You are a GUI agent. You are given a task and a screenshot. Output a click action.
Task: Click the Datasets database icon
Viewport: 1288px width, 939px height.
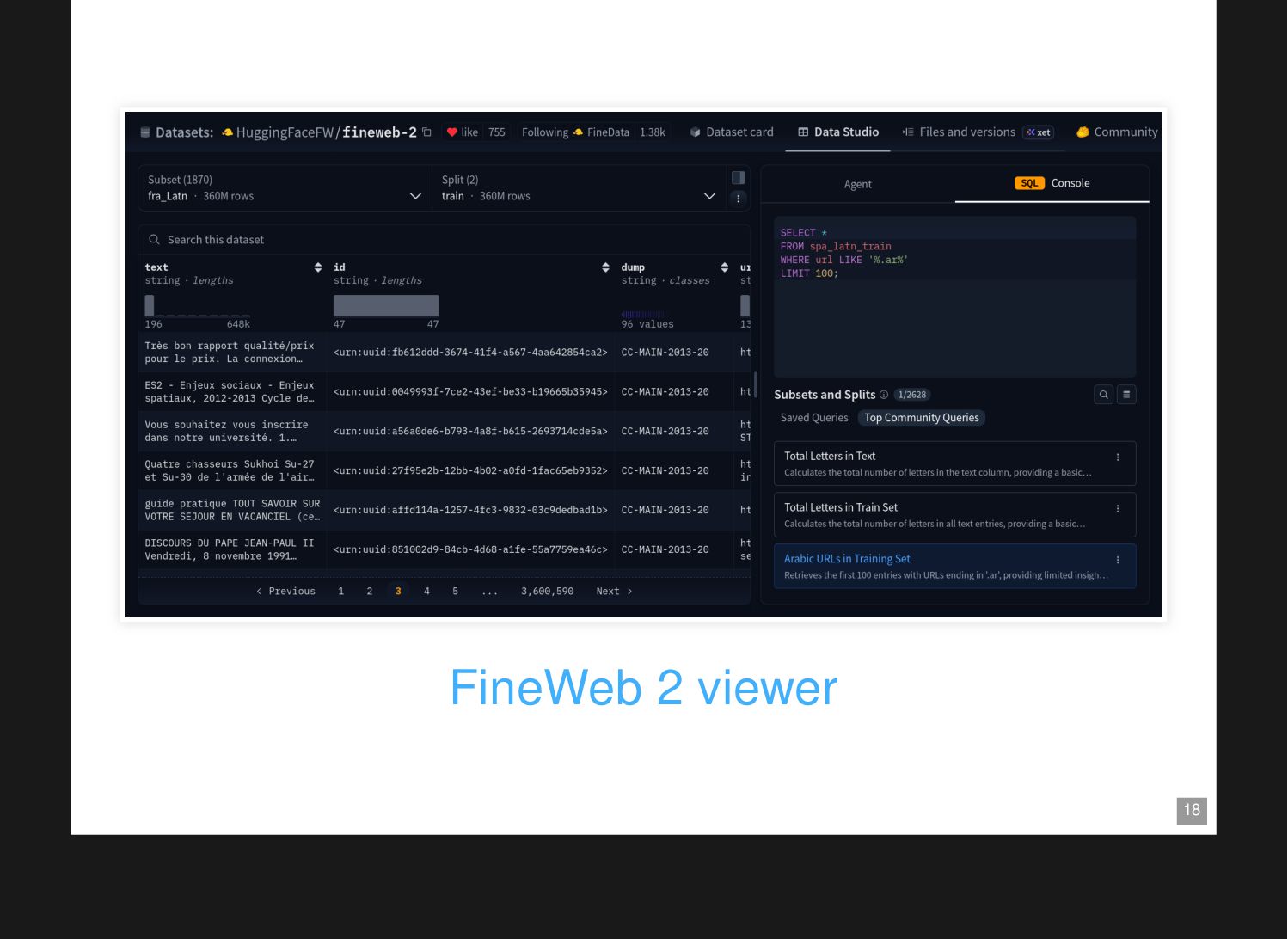click(145, 132)
